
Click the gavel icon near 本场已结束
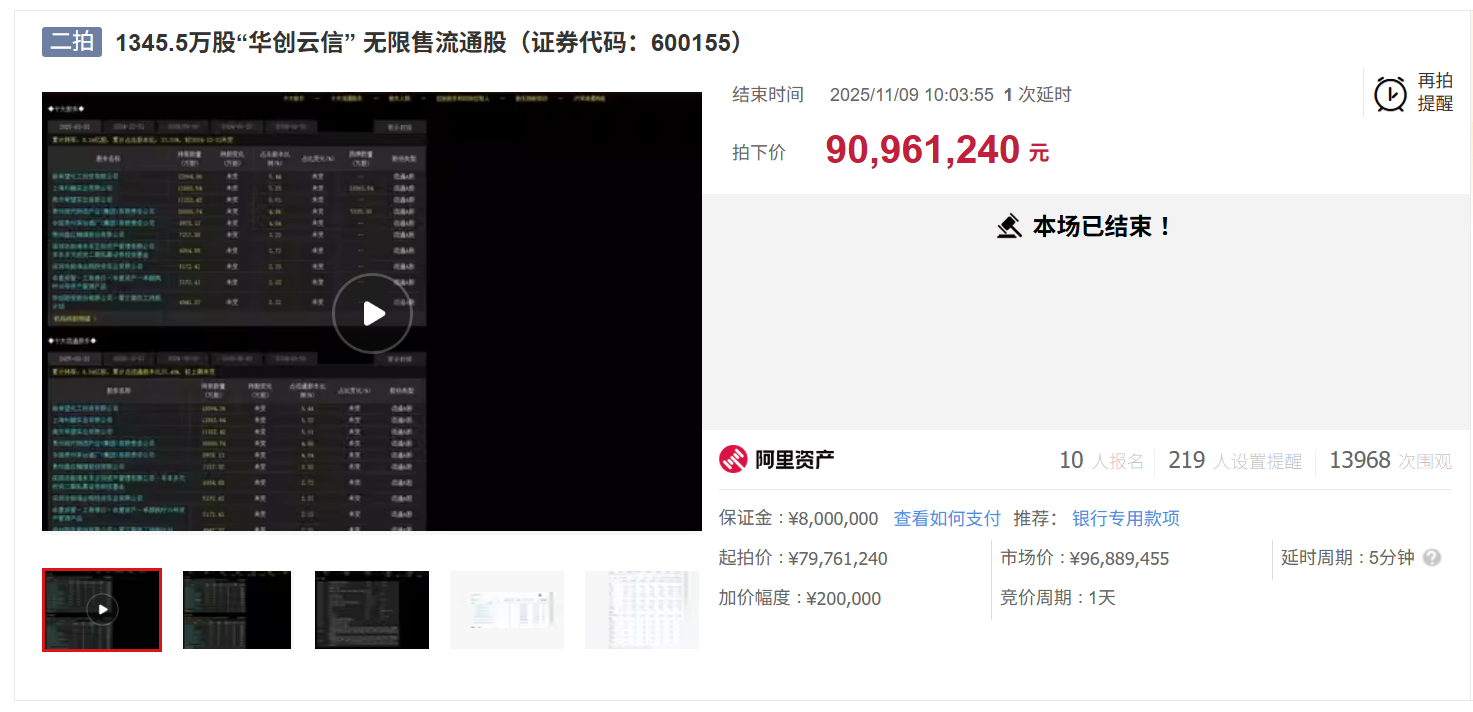tap(1009, 226)
